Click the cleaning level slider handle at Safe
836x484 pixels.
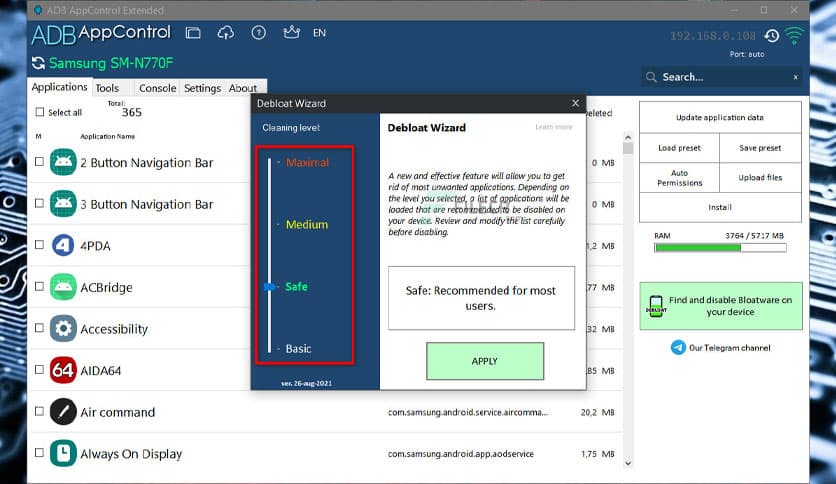coord(270,287)
